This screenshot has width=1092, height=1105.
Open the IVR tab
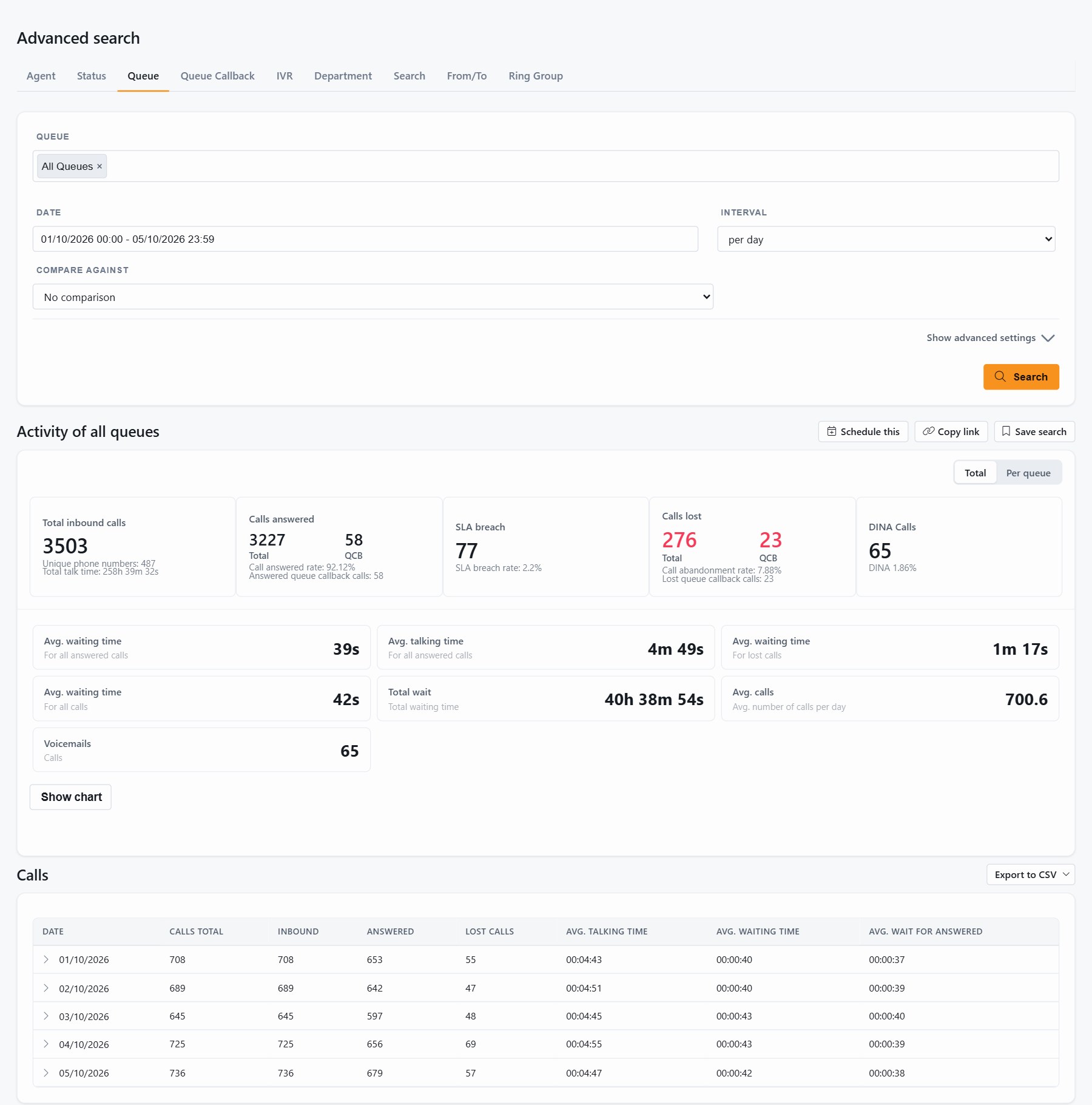click(285, 76)
